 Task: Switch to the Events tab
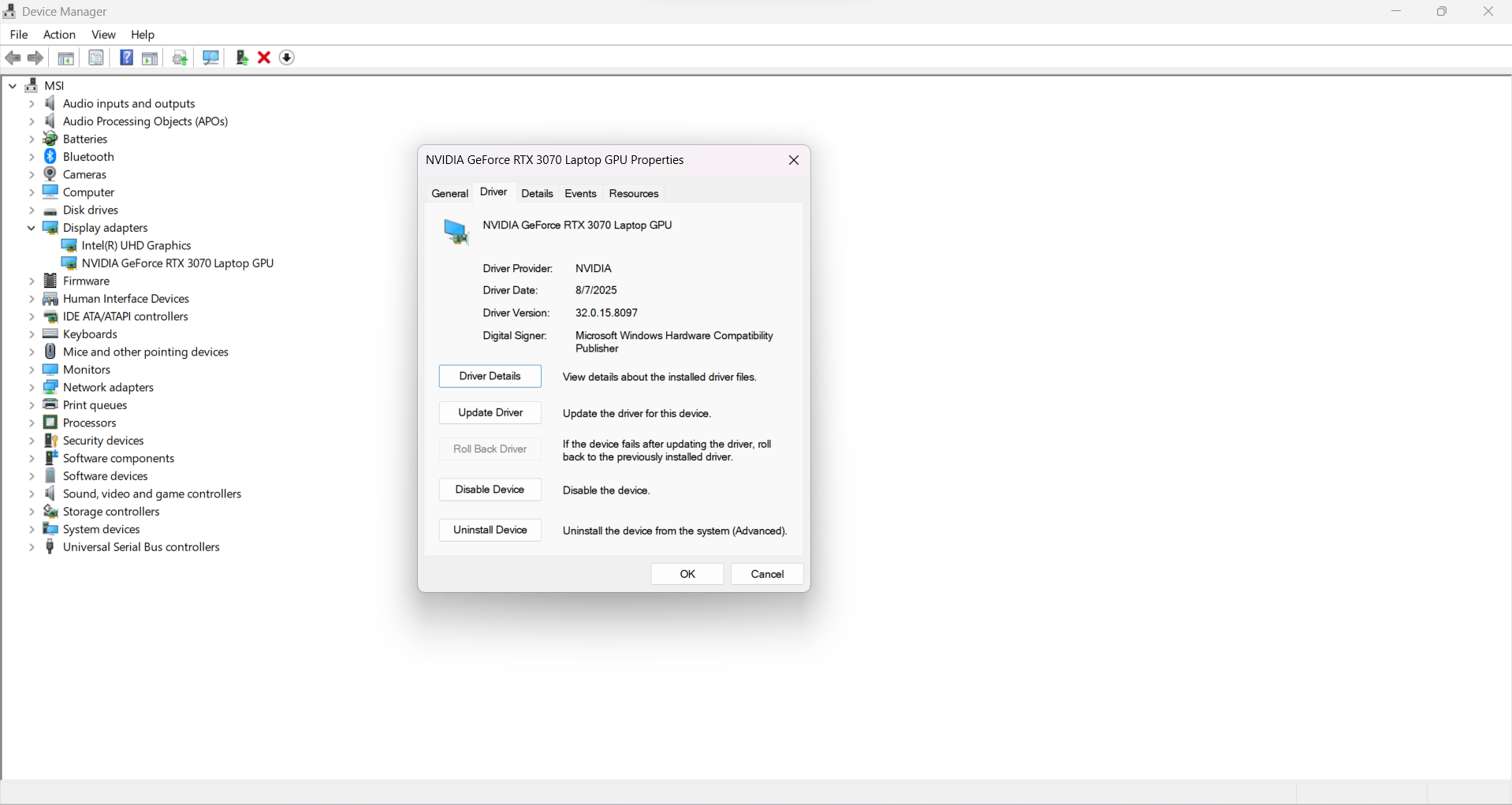point(580,194)
